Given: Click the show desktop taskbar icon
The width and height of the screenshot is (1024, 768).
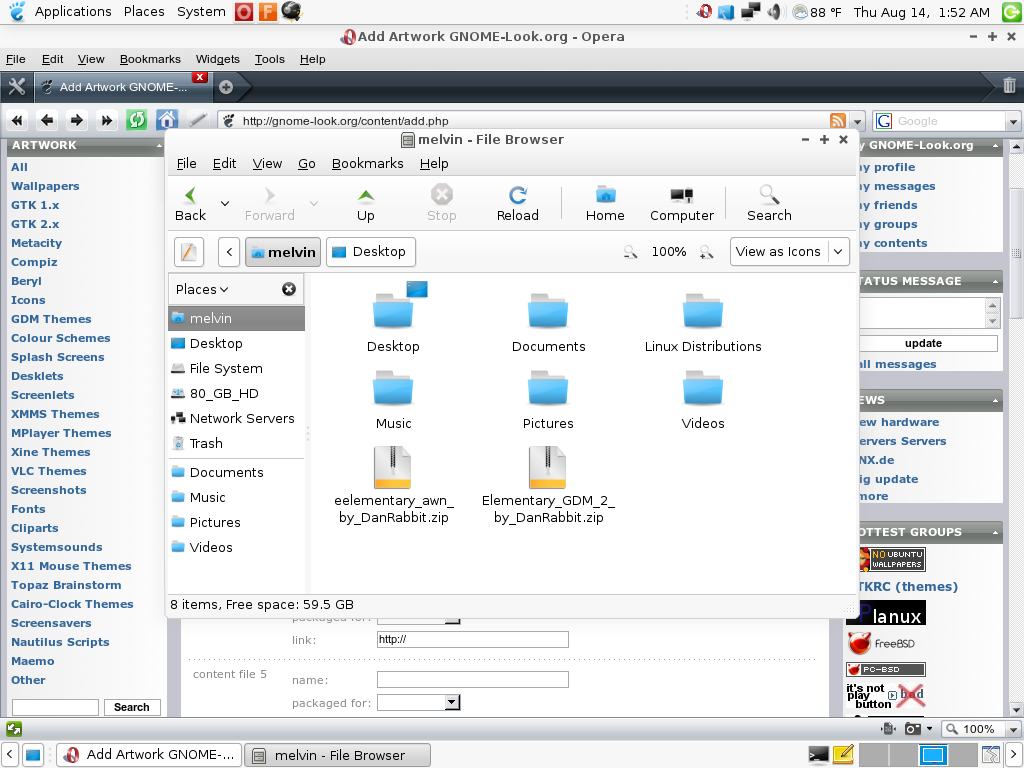Looking at the screenshot, I should click(33, 755).
